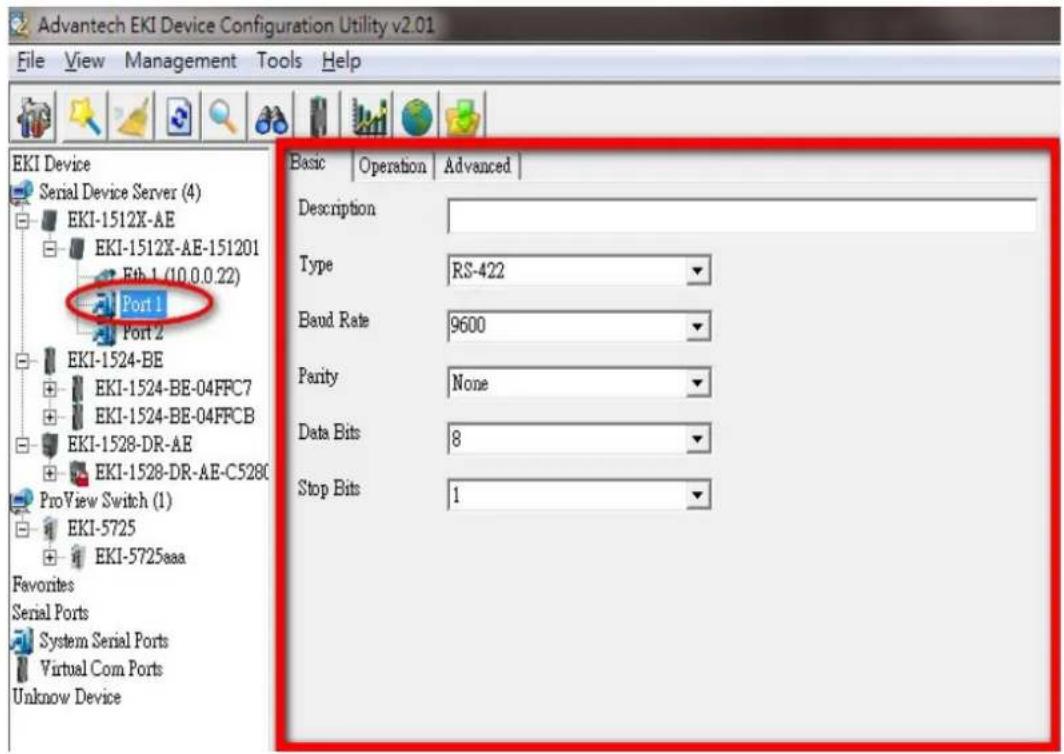The image size is (1064, 754).
Task: Select EKI-5725aaa device label
Action: point(140,557)
